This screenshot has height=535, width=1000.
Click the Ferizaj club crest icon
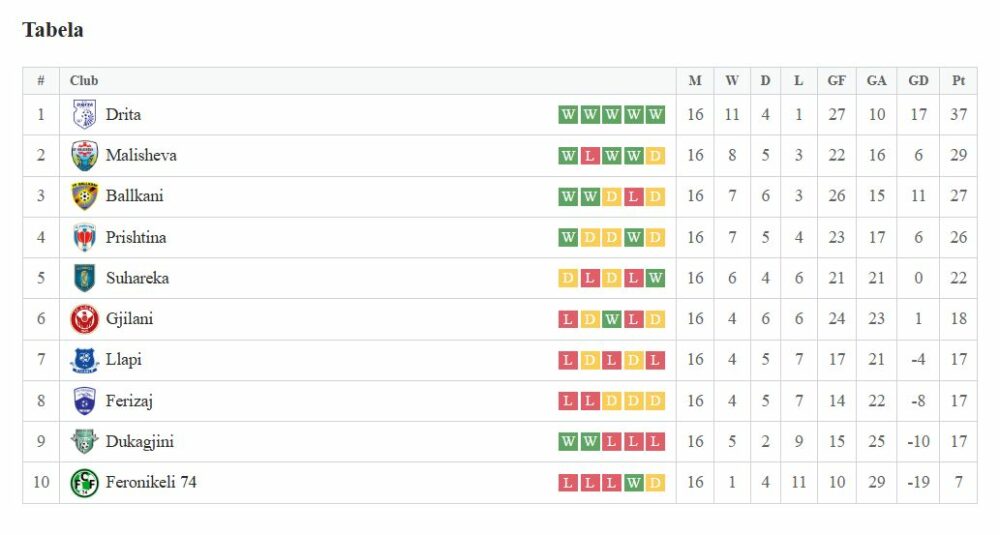click(x=84, y=401)
